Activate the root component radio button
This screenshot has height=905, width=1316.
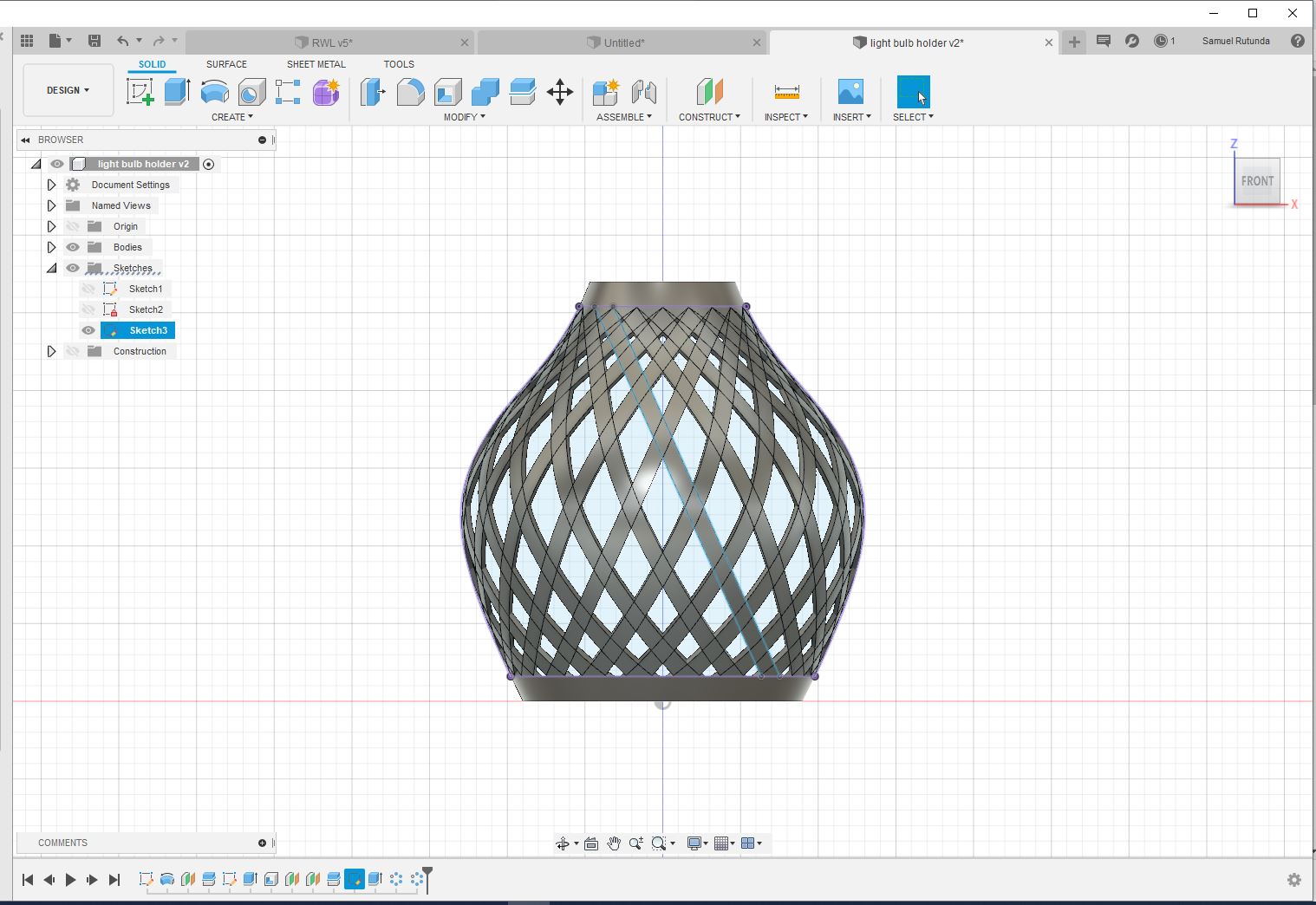[208, 164]
